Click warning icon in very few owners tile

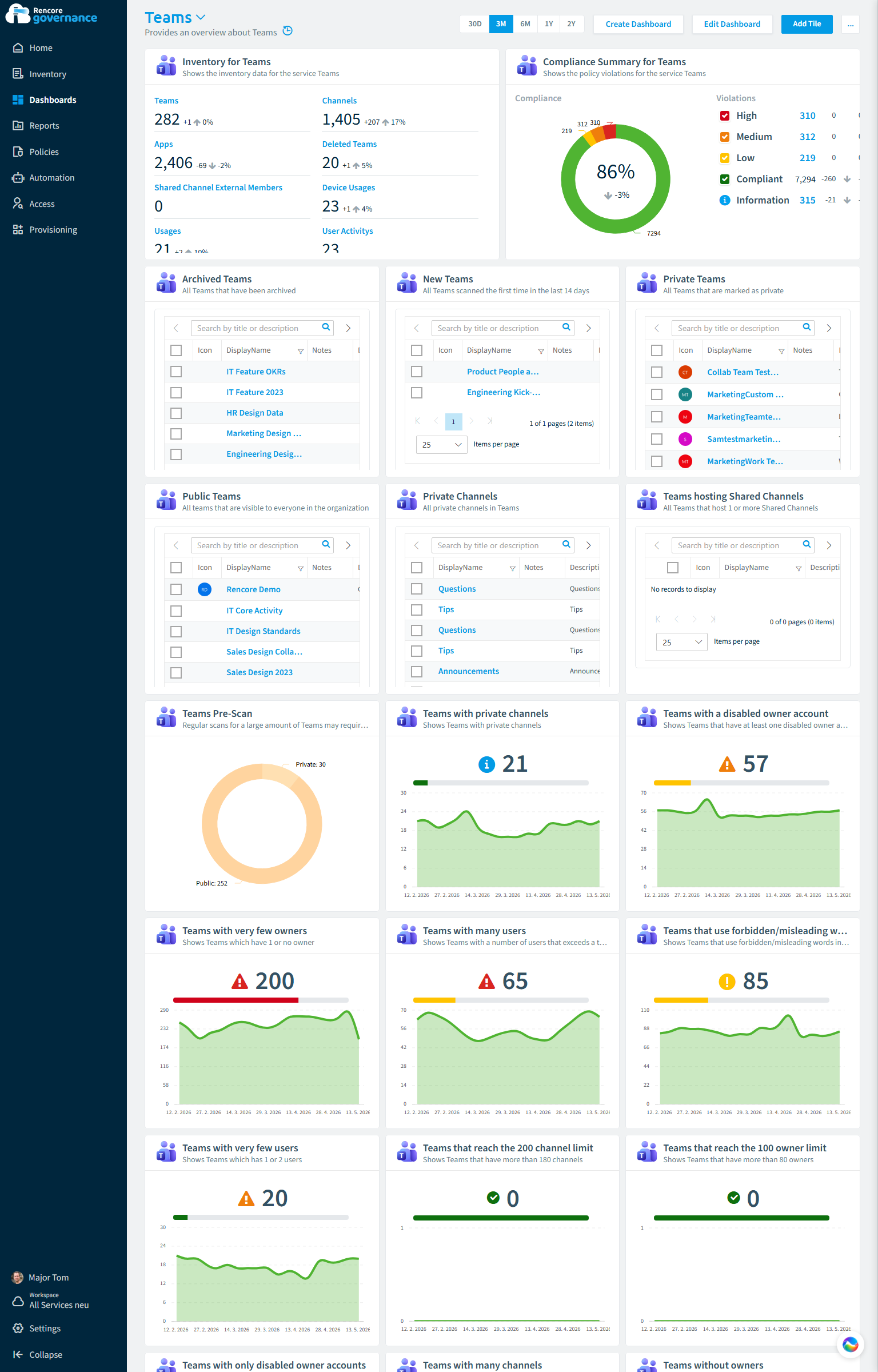pyautogui.click(x=240, y=982)
